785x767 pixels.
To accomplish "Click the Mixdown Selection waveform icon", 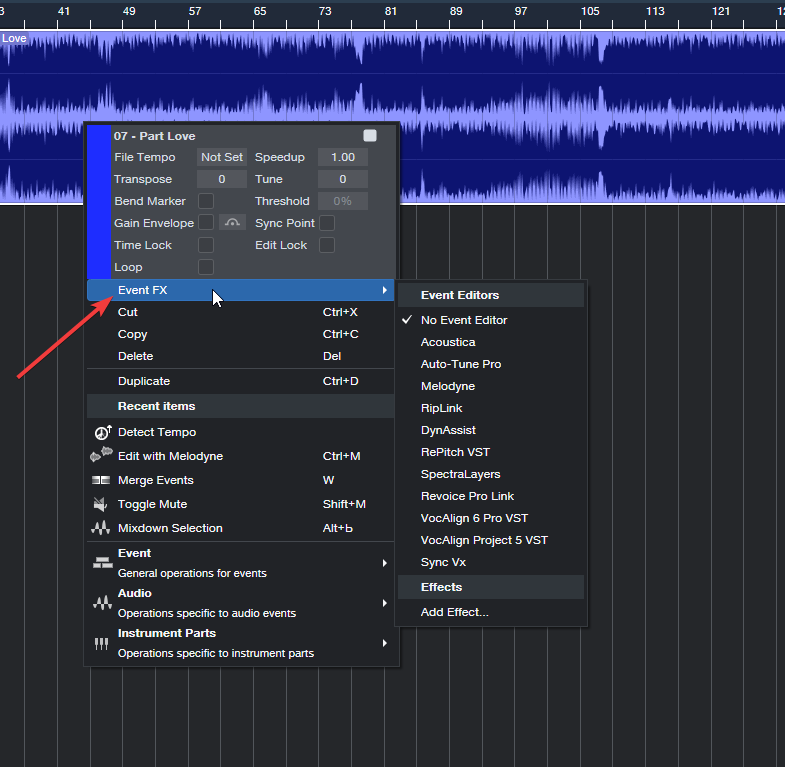I will (x=101, y=528).
